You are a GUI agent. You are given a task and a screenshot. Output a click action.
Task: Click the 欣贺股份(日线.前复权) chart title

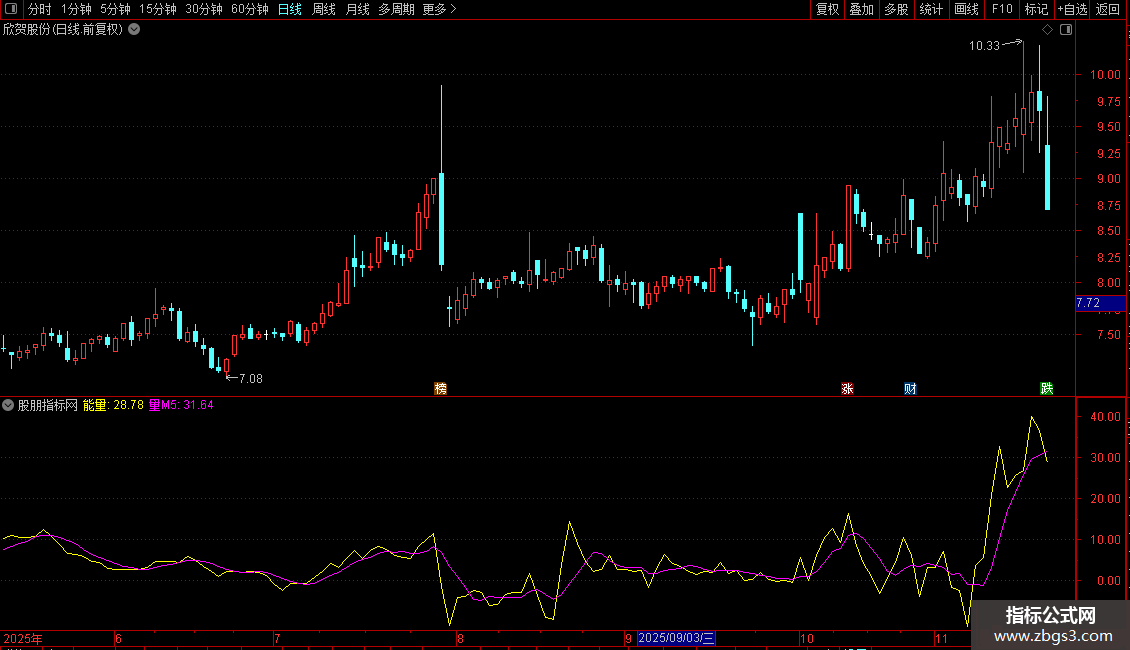coord(63,30)
